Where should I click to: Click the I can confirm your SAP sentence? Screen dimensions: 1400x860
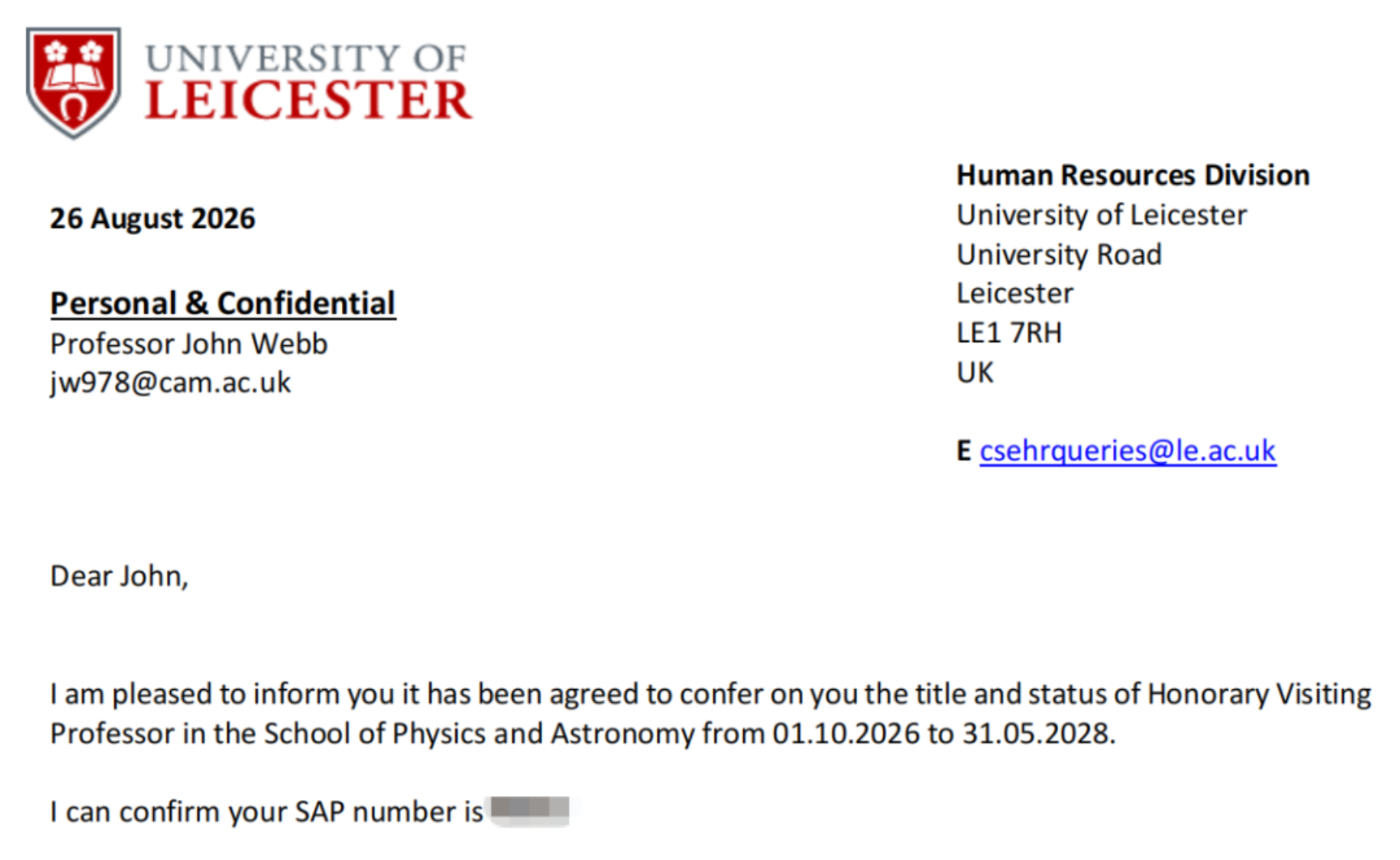[x=267, y=812]
